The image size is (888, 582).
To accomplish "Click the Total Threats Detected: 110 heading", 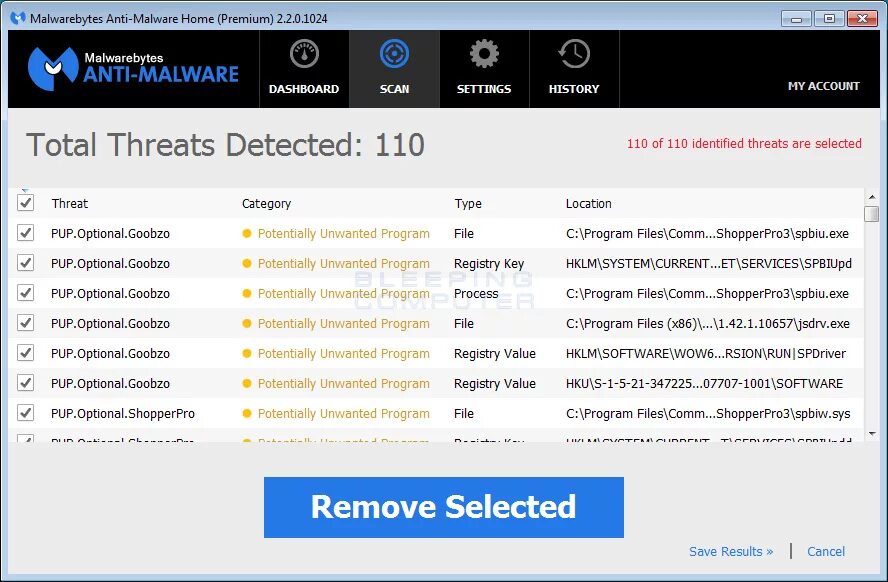I will click(x=225, y=145).
